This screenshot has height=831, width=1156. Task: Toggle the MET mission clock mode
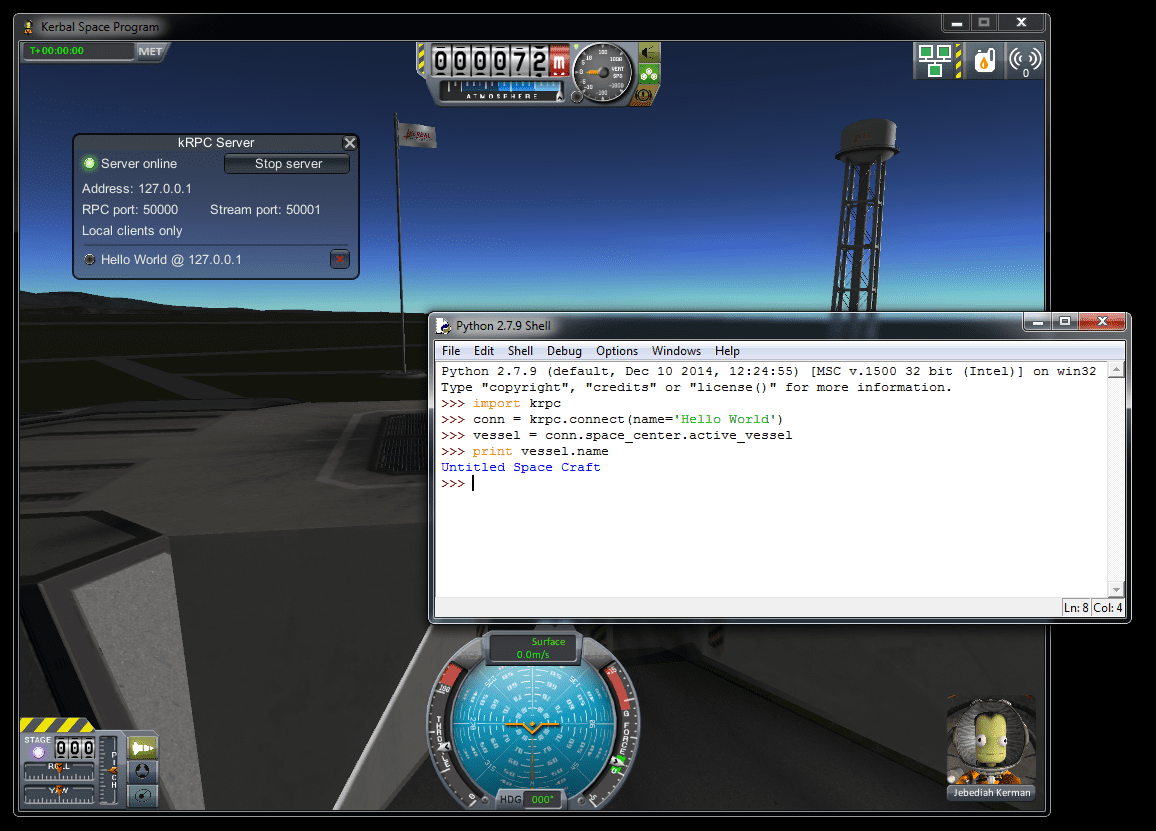pyautogui.click(x=151, y=51)
